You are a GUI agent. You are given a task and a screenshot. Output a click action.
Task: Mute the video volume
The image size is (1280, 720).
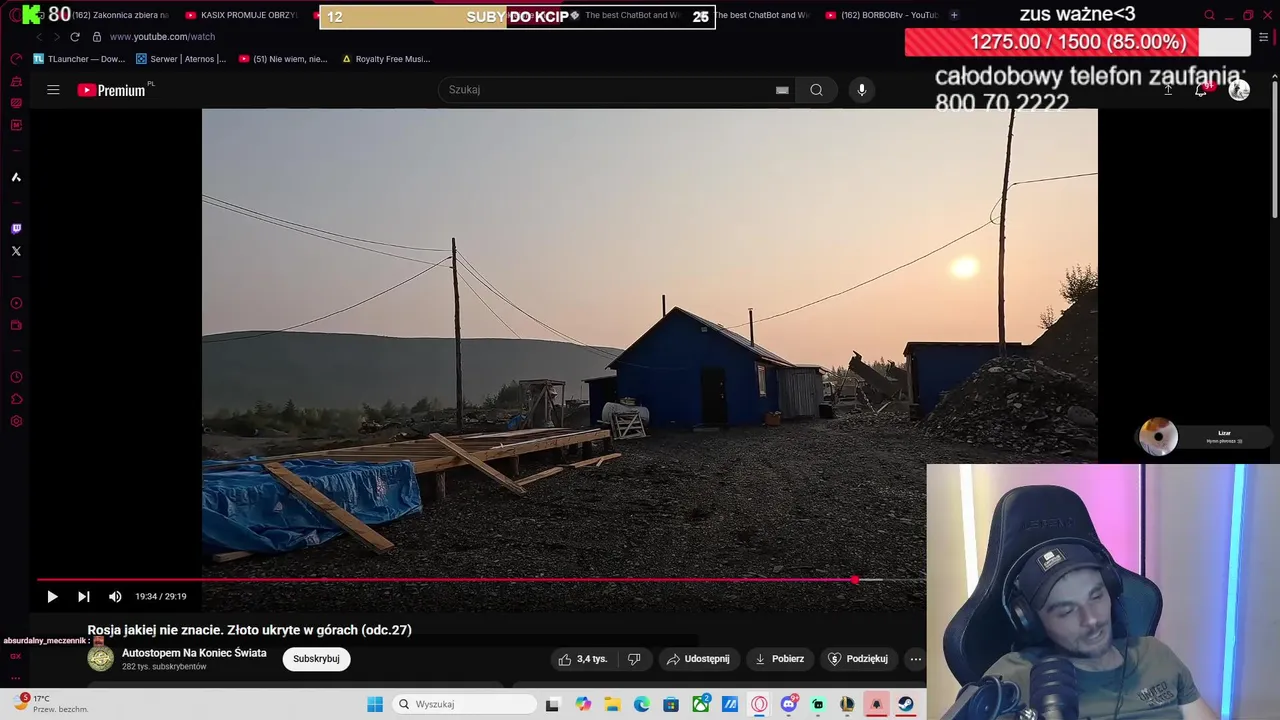[115, 597]
